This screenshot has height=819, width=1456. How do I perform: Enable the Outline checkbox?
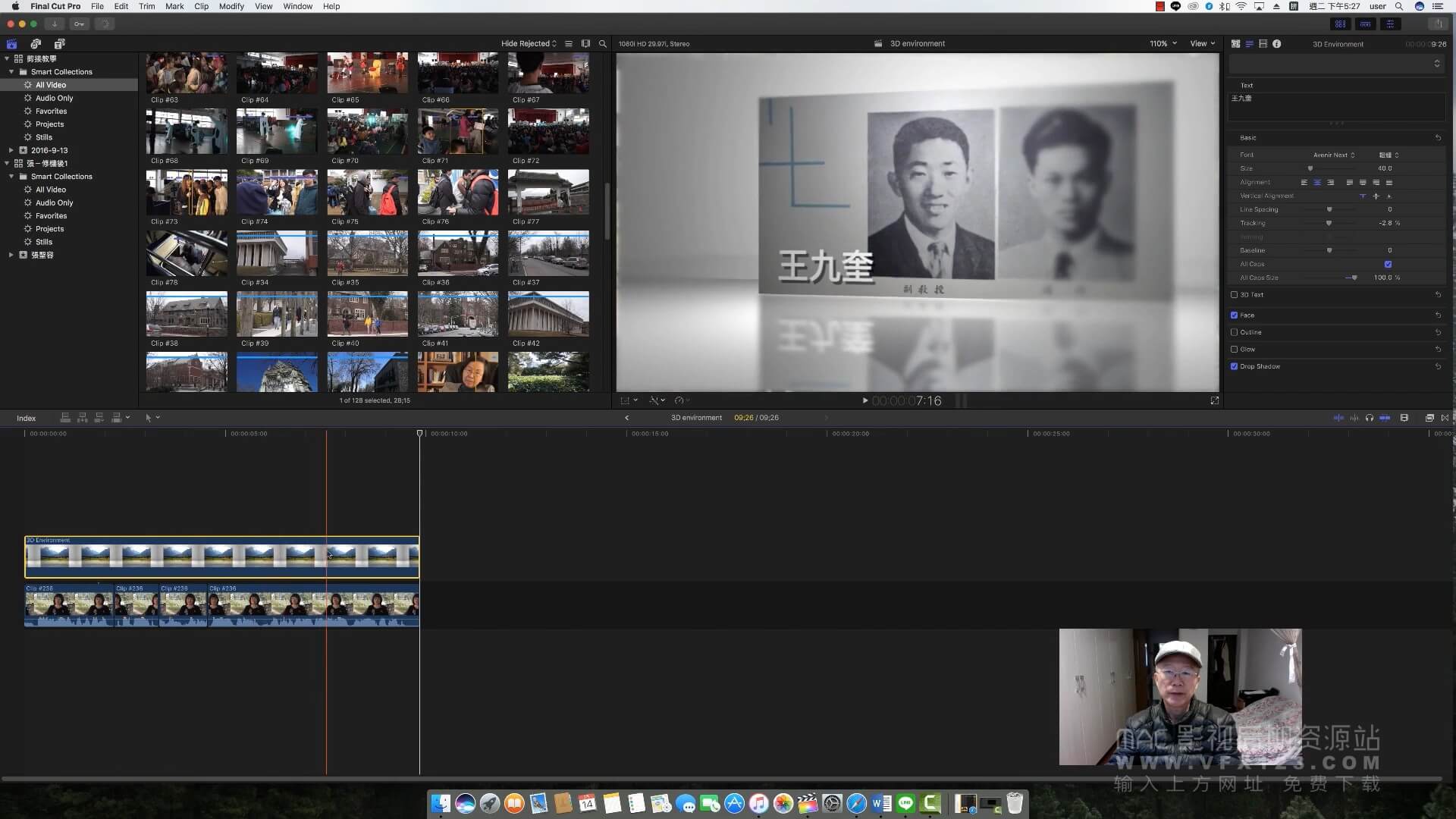(x=1234, y=333)
